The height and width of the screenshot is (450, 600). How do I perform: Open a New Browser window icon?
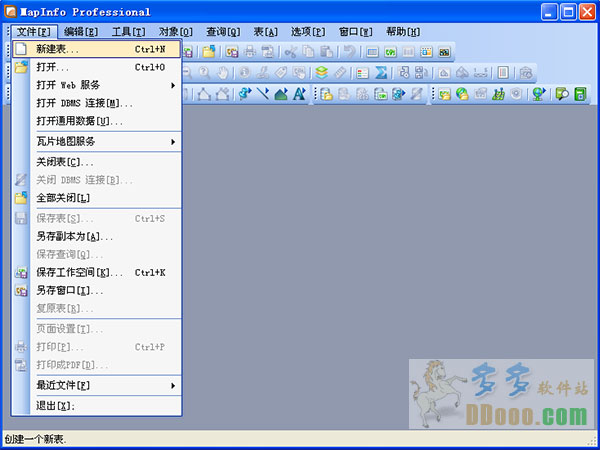click(372, 52)
